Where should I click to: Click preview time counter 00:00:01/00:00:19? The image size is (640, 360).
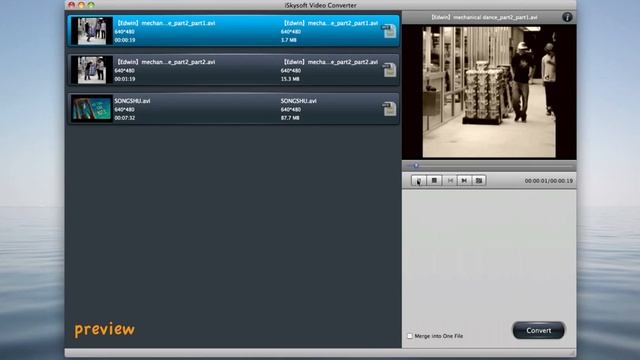549,180
